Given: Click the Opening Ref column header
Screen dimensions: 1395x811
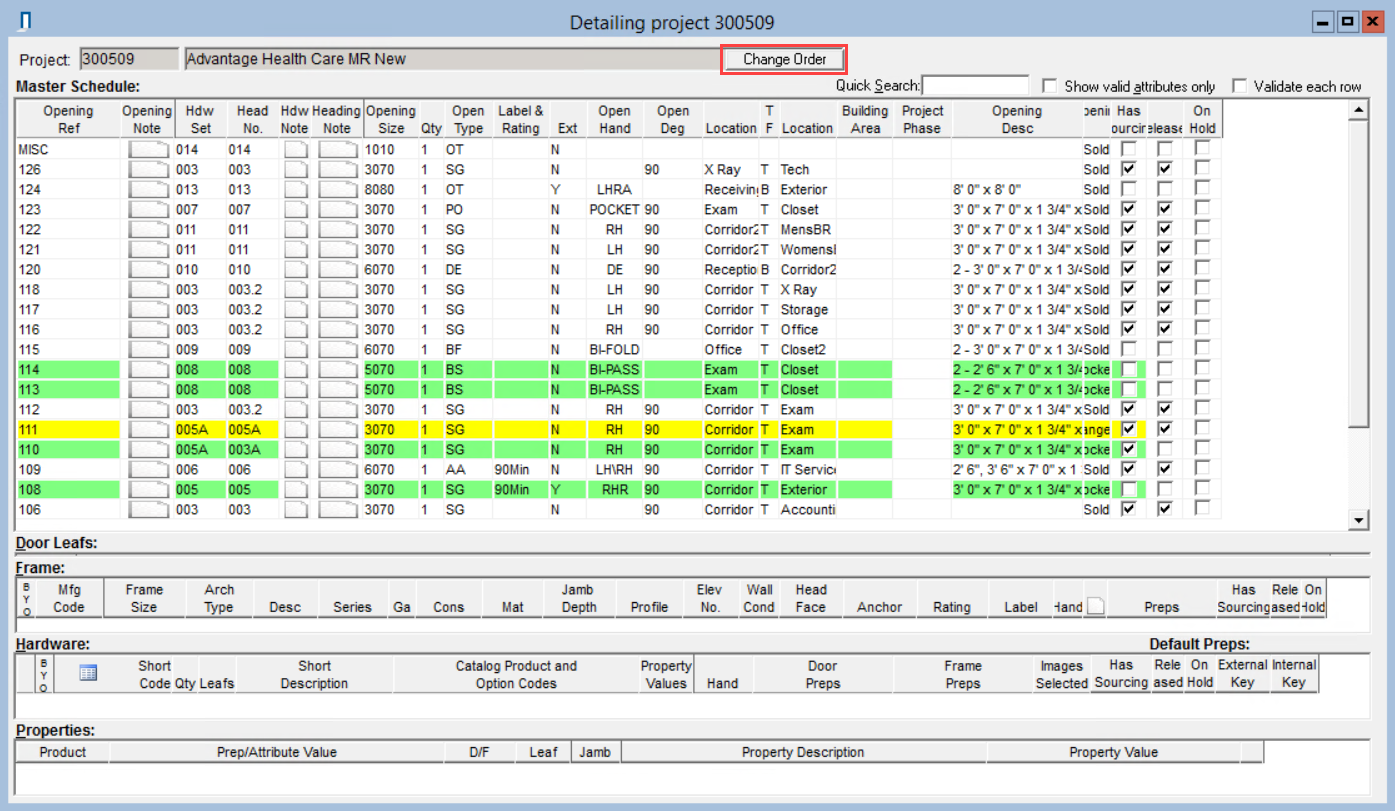Looking at the screenshot, I should point(68,119).
